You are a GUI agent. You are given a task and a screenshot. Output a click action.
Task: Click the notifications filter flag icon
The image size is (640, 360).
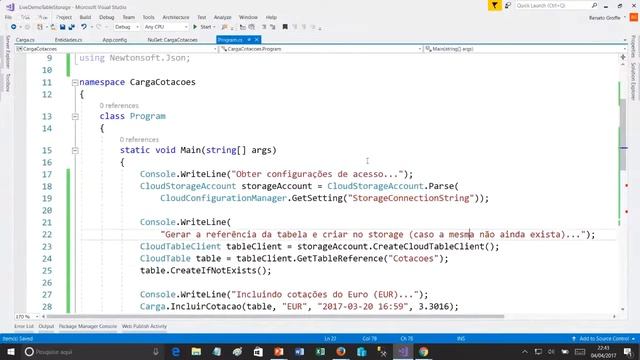[495, 5]
